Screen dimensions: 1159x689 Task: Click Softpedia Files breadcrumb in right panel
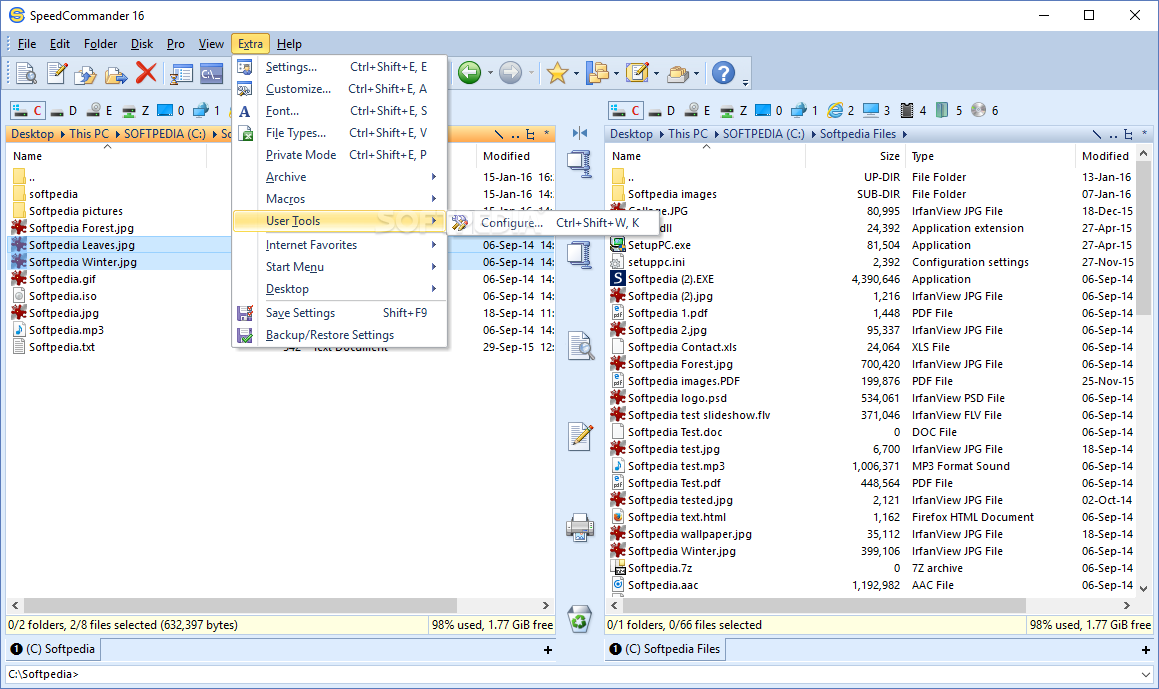(x=857, y=134)
